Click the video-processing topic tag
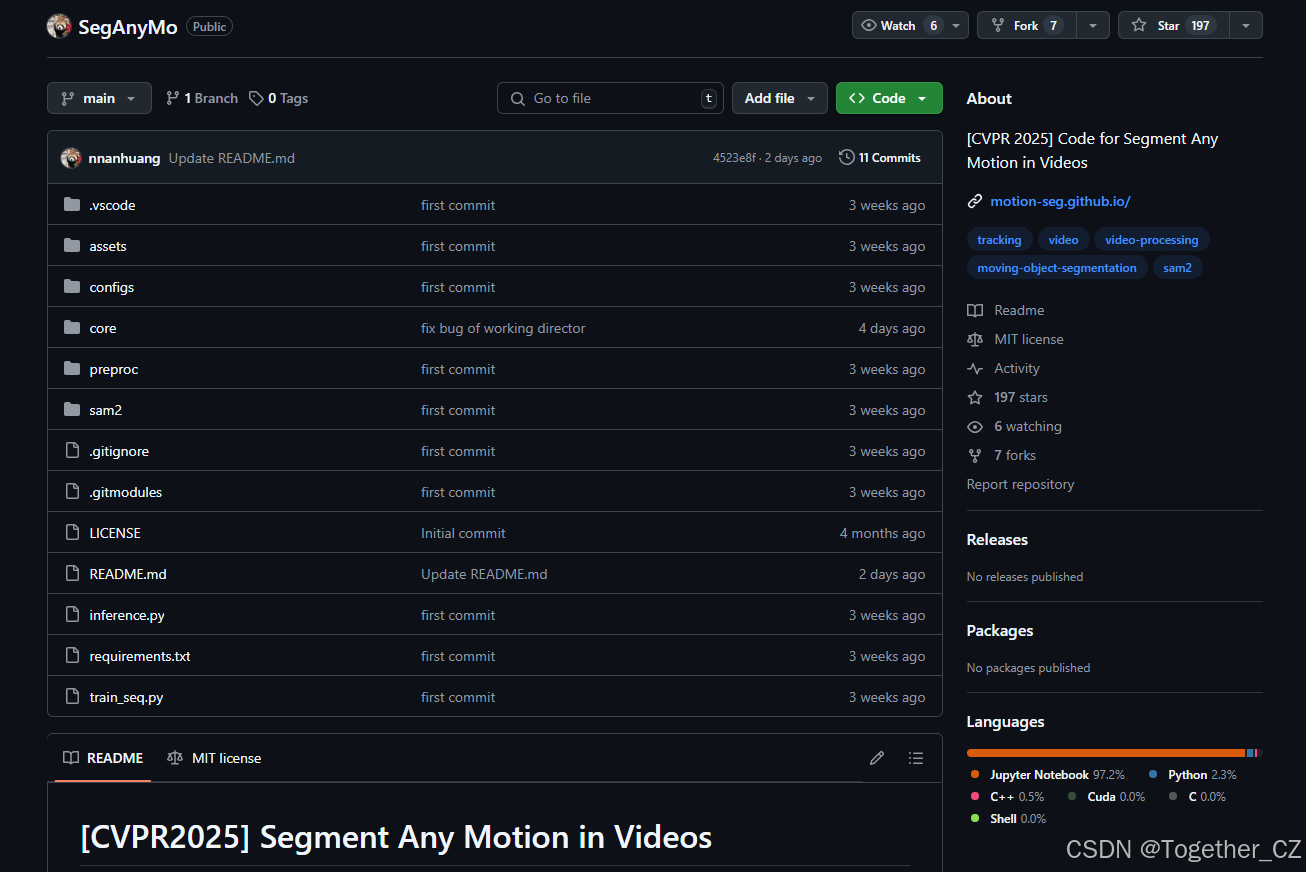Image resolution: width=1306 pixels, height=872 pixels. coord(1151,240)
